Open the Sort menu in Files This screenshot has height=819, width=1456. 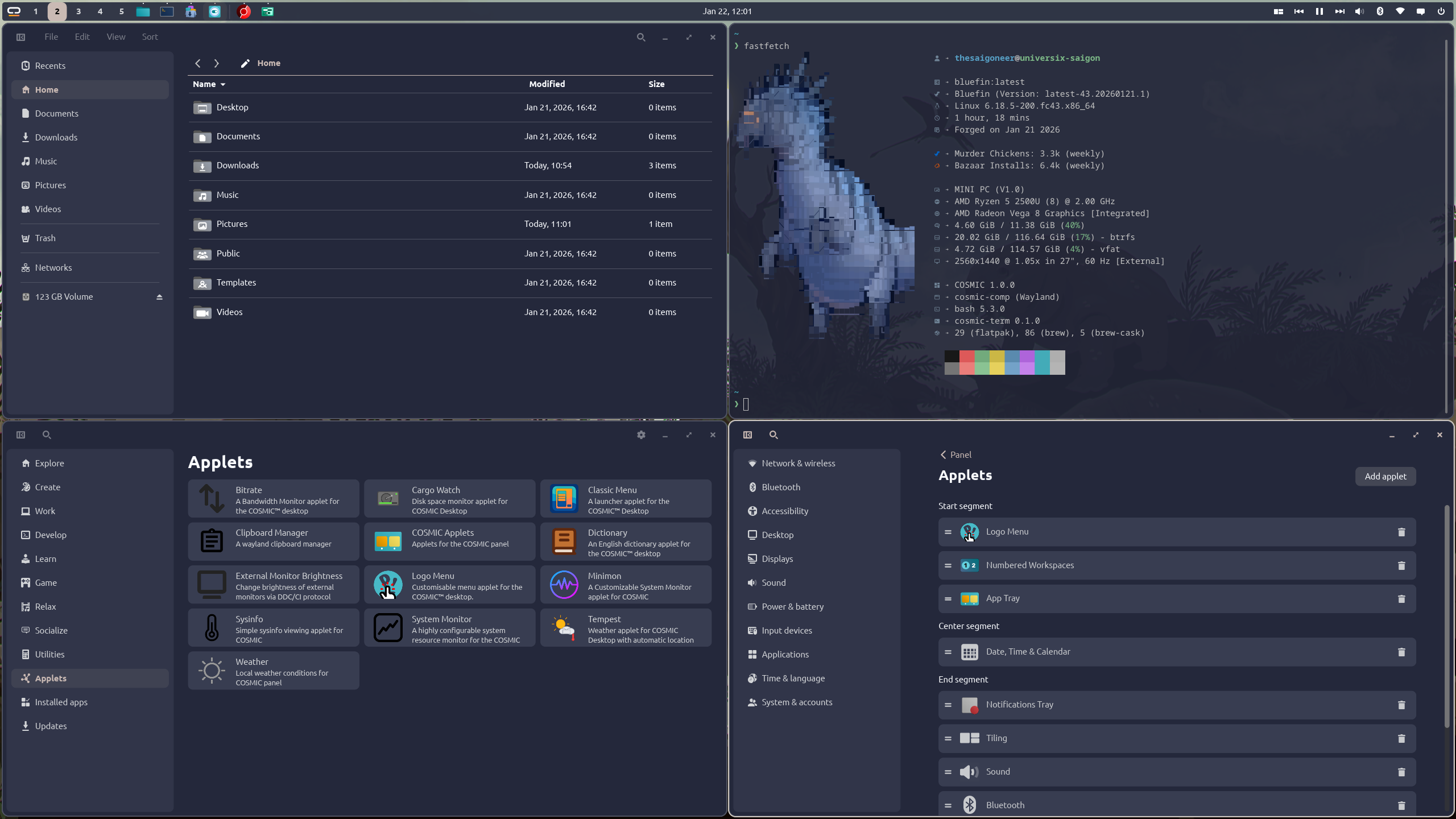(x=150, y=37)
